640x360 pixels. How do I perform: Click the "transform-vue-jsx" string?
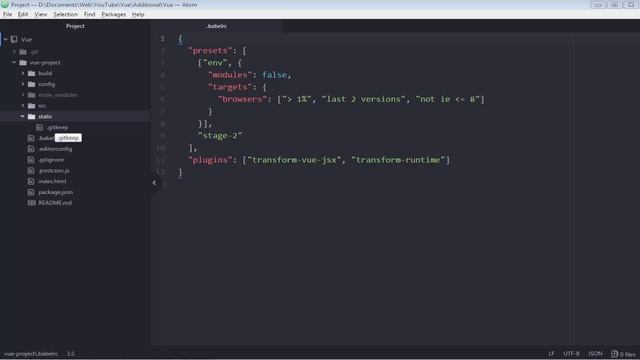tap(294, 160)
